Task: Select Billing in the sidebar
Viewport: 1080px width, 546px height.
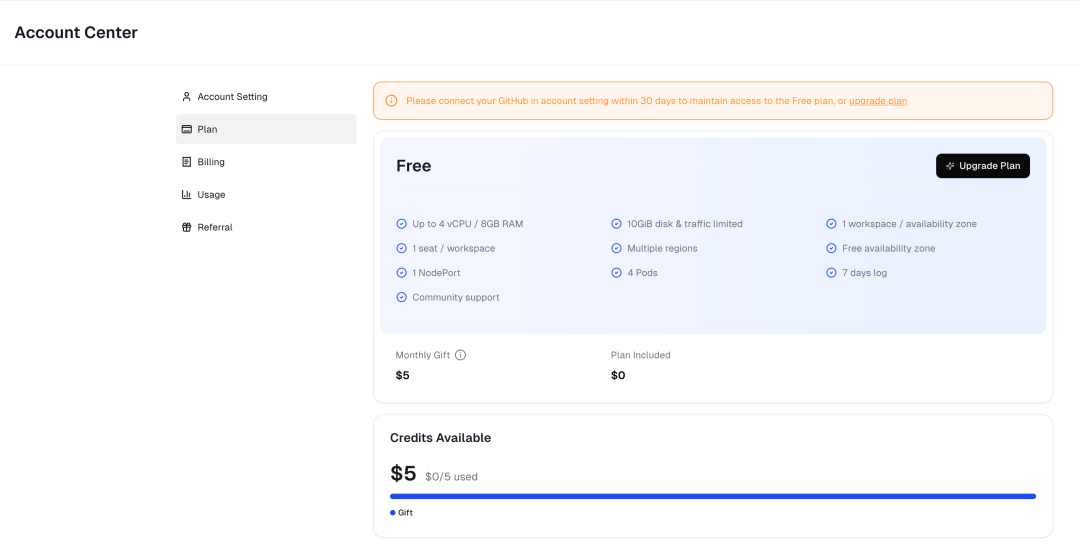Action: (x=211, y=162)
